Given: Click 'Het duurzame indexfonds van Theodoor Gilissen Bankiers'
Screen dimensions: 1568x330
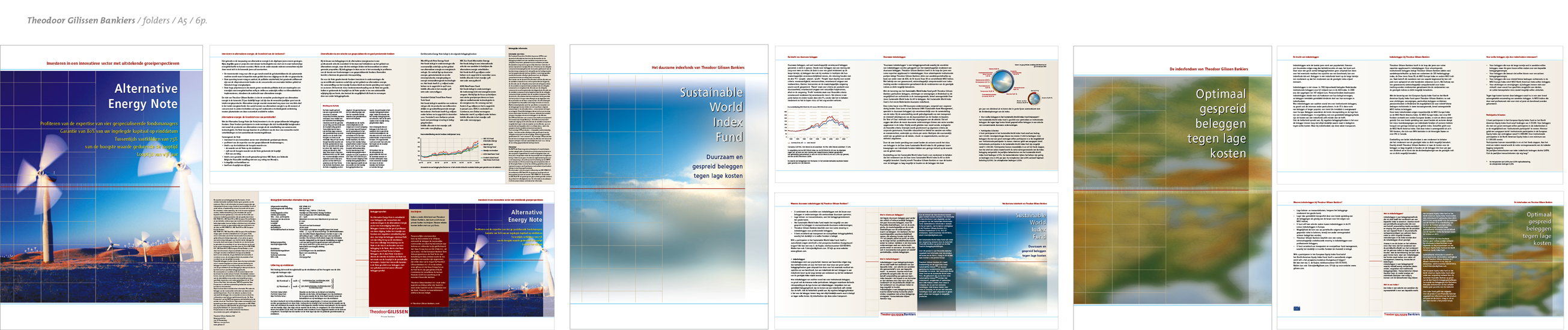Looking at the screenshot, I should 698,67.
